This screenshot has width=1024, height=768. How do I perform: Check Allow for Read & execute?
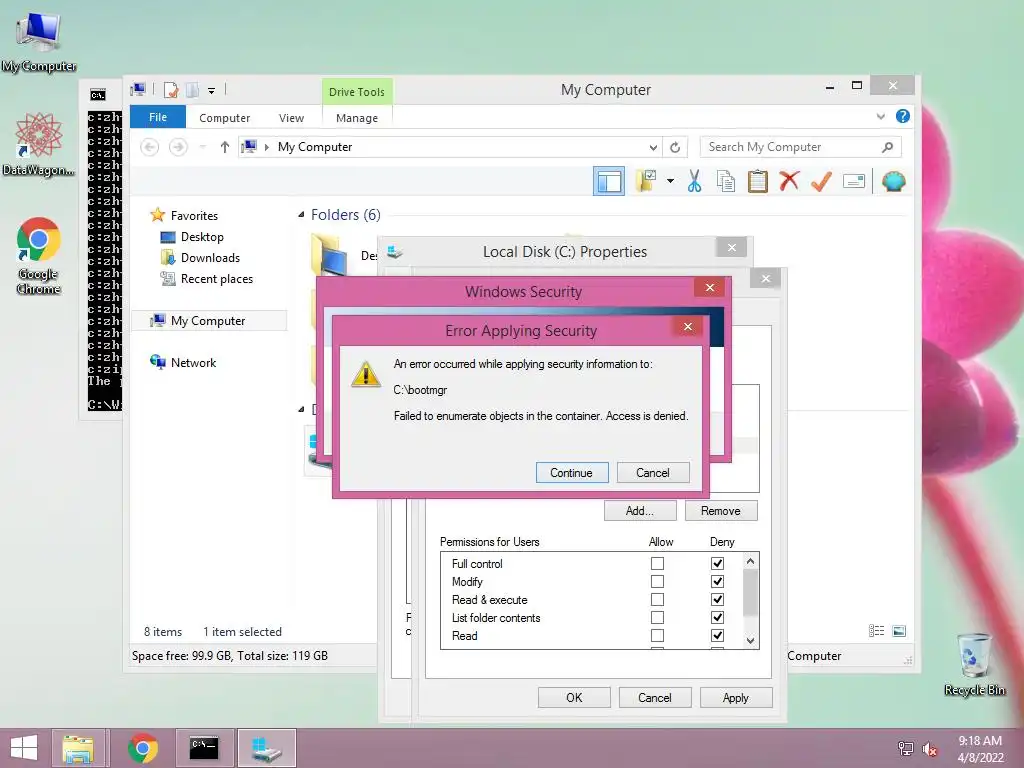click(658, 600)
